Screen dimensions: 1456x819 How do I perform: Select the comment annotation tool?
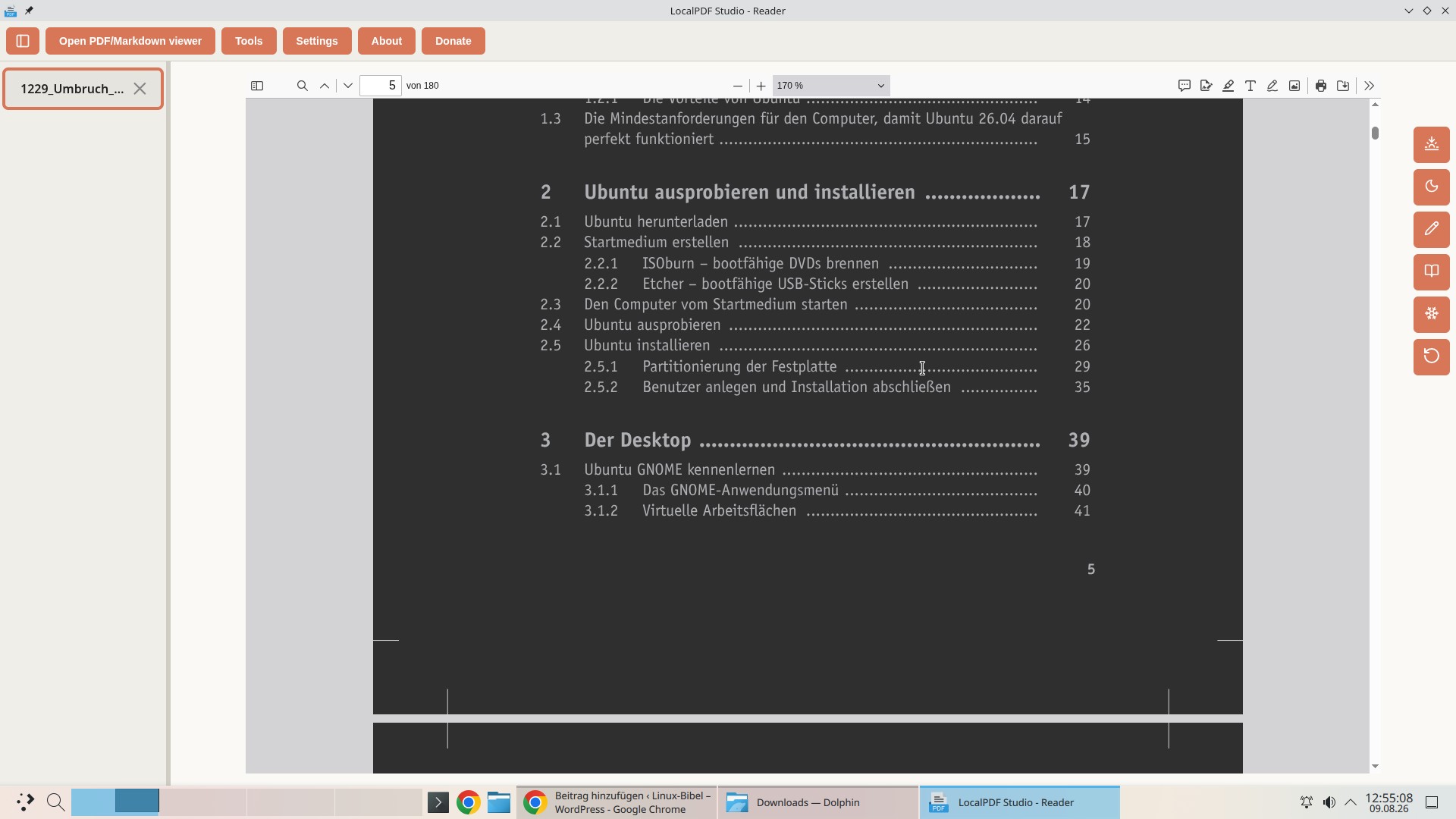pos(1185,86)
